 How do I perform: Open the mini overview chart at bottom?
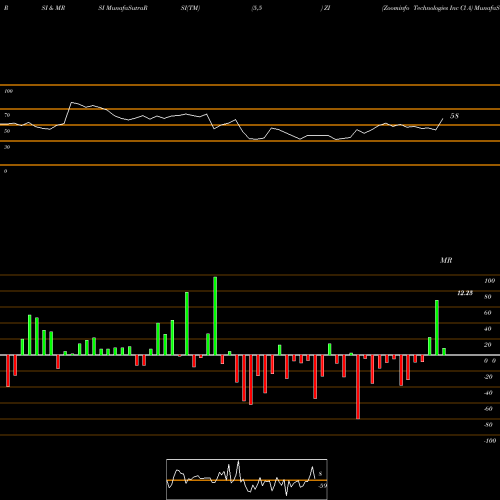point(247,479)
